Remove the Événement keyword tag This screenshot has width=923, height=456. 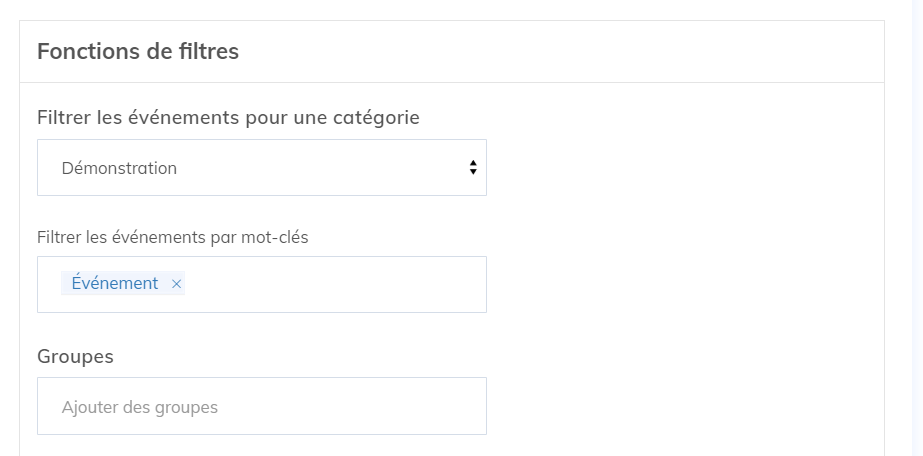176,284
